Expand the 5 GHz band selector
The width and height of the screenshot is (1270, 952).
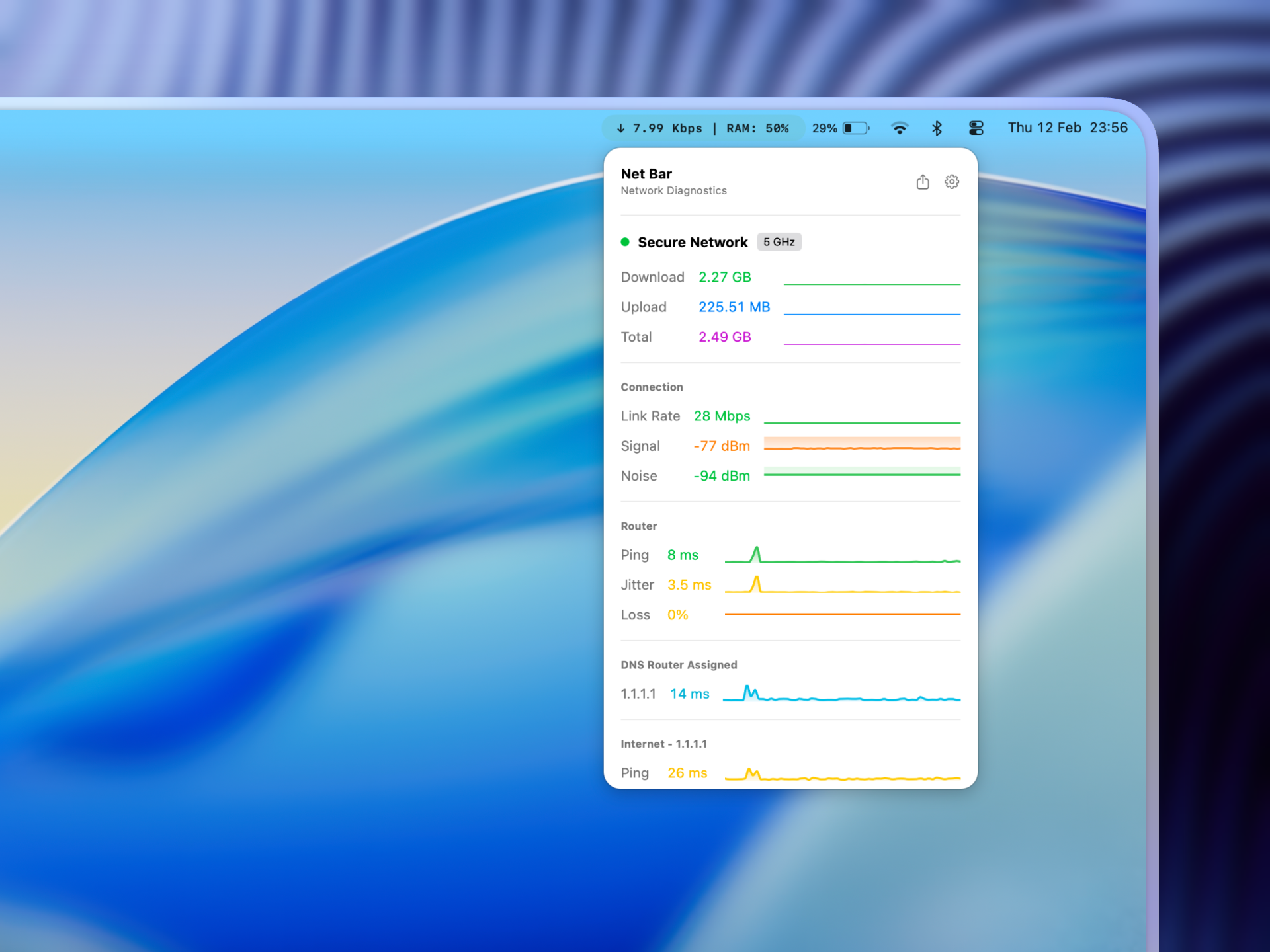(x=779, y=242)
